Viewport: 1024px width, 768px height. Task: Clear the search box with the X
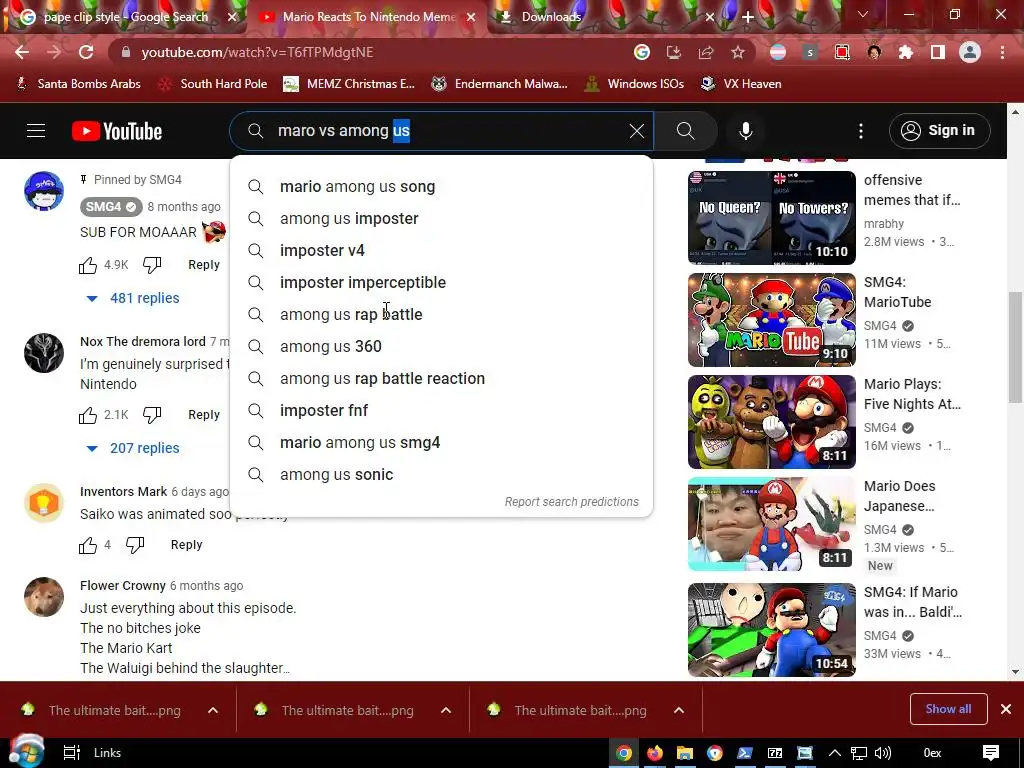pyautogui.click(x=637, y=131)
